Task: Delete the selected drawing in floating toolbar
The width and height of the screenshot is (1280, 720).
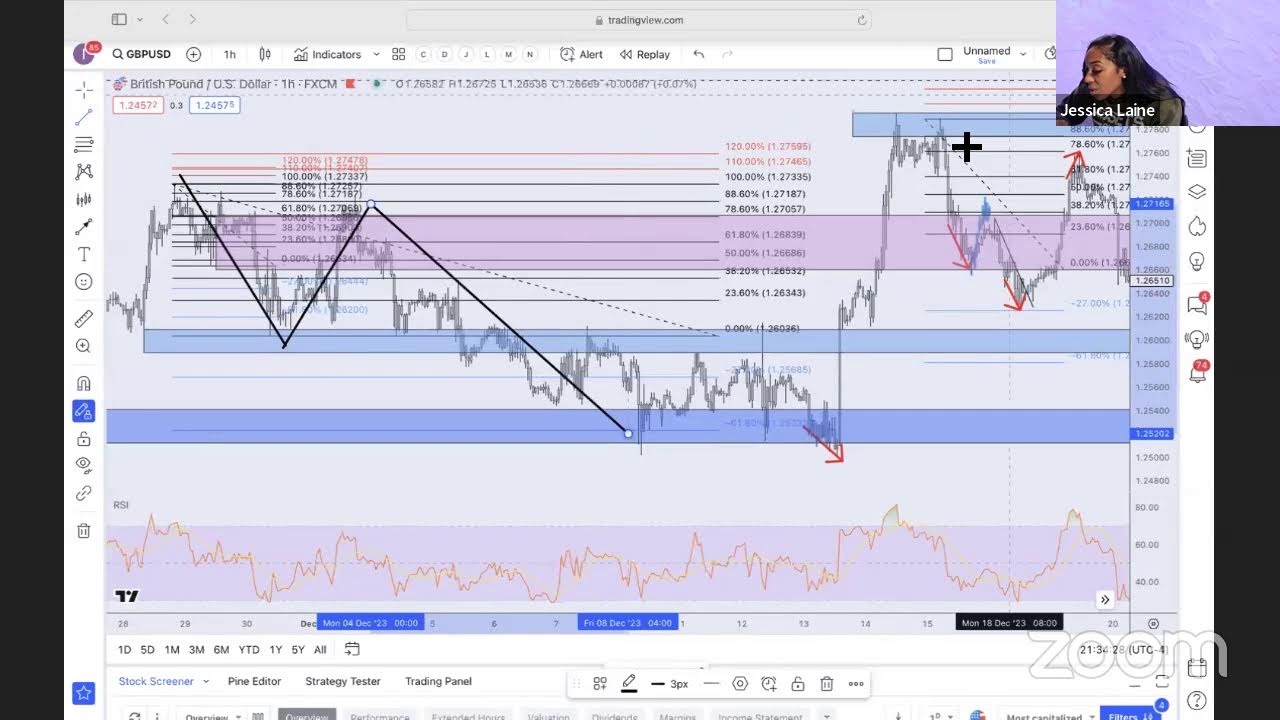Action: [x=827, y=684]
